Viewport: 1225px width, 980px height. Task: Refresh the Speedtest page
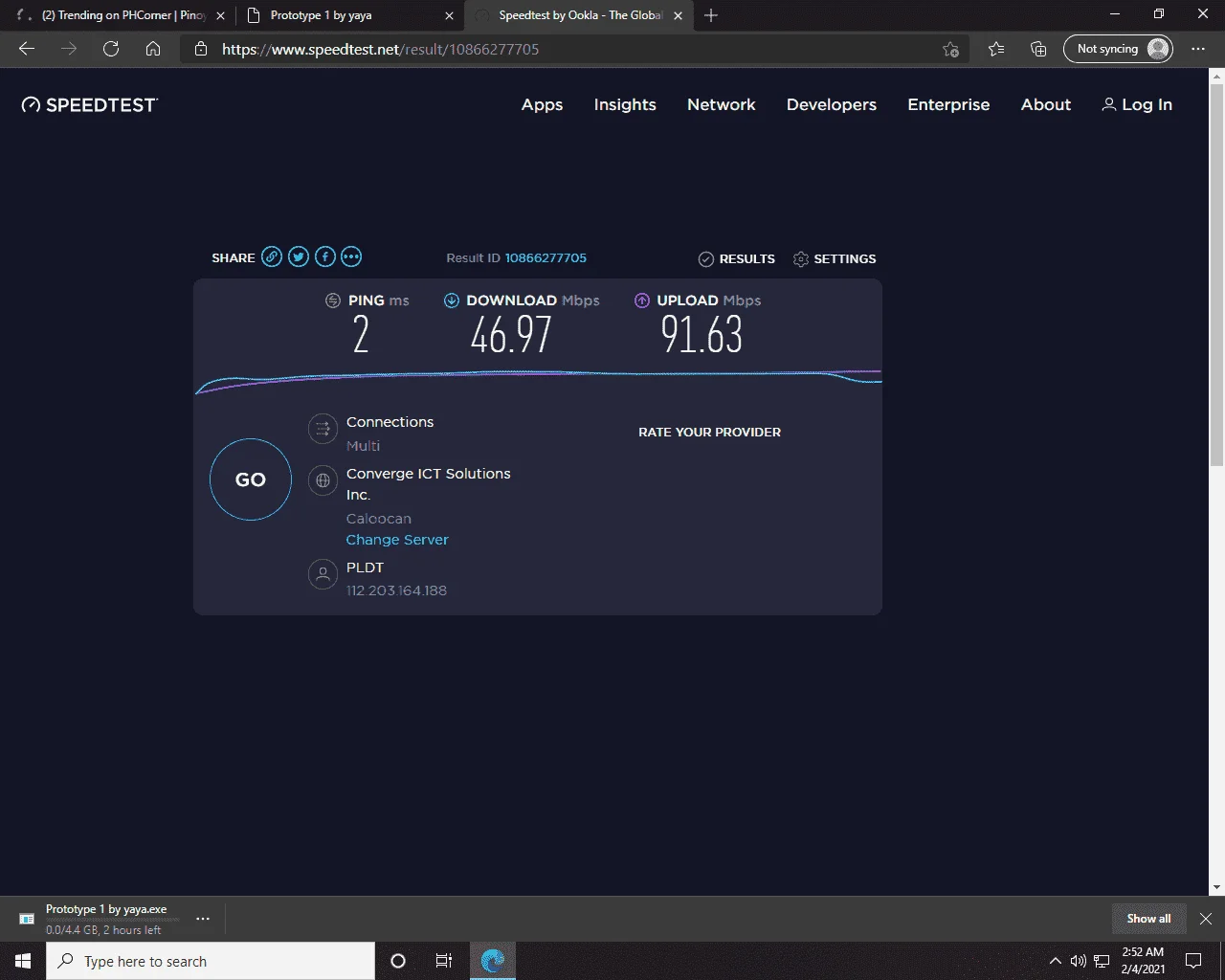(111, 49)
